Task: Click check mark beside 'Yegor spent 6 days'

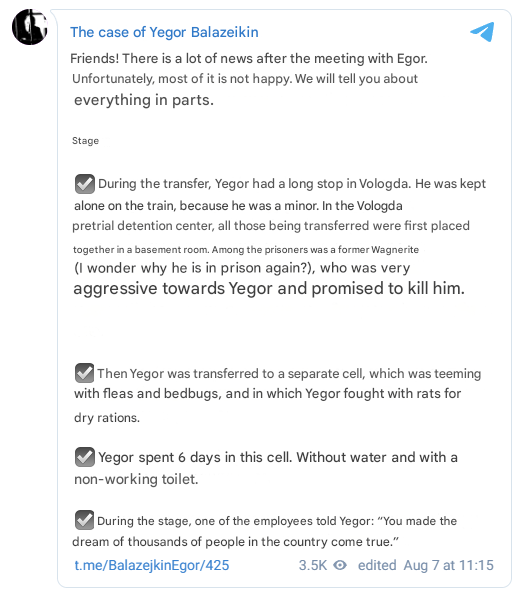Action: point(84,457)
